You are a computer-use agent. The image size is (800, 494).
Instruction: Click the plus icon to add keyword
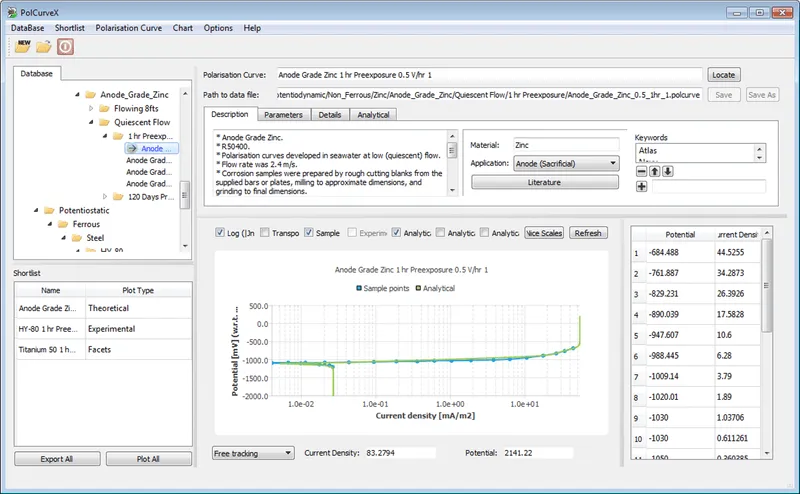[641, 186]
